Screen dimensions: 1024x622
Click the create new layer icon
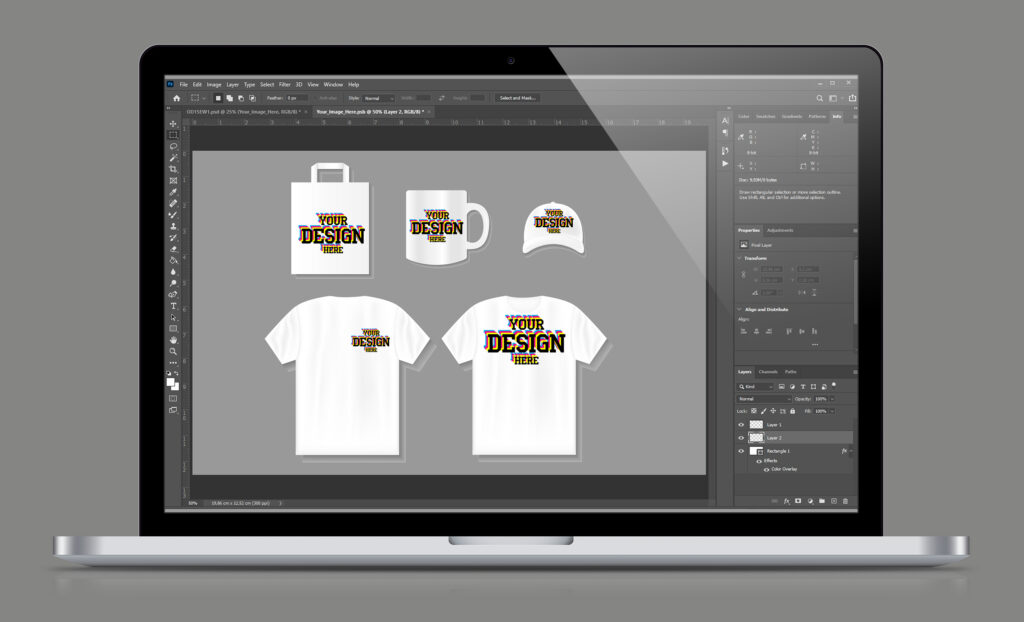click(x=833, y=501)
